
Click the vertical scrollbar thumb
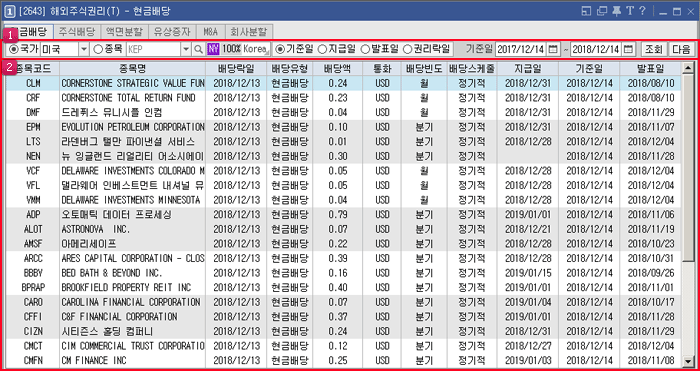pos(688,167)
